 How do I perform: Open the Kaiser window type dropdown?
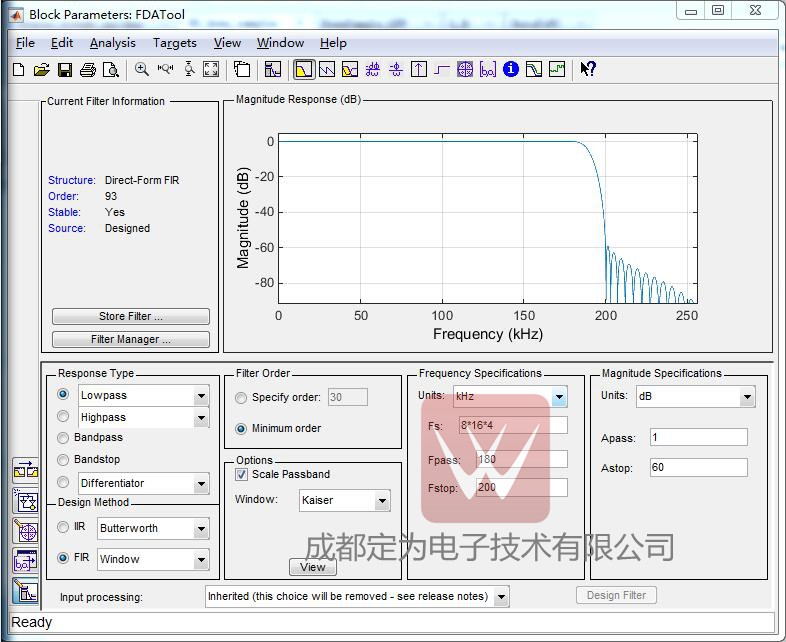382,501
